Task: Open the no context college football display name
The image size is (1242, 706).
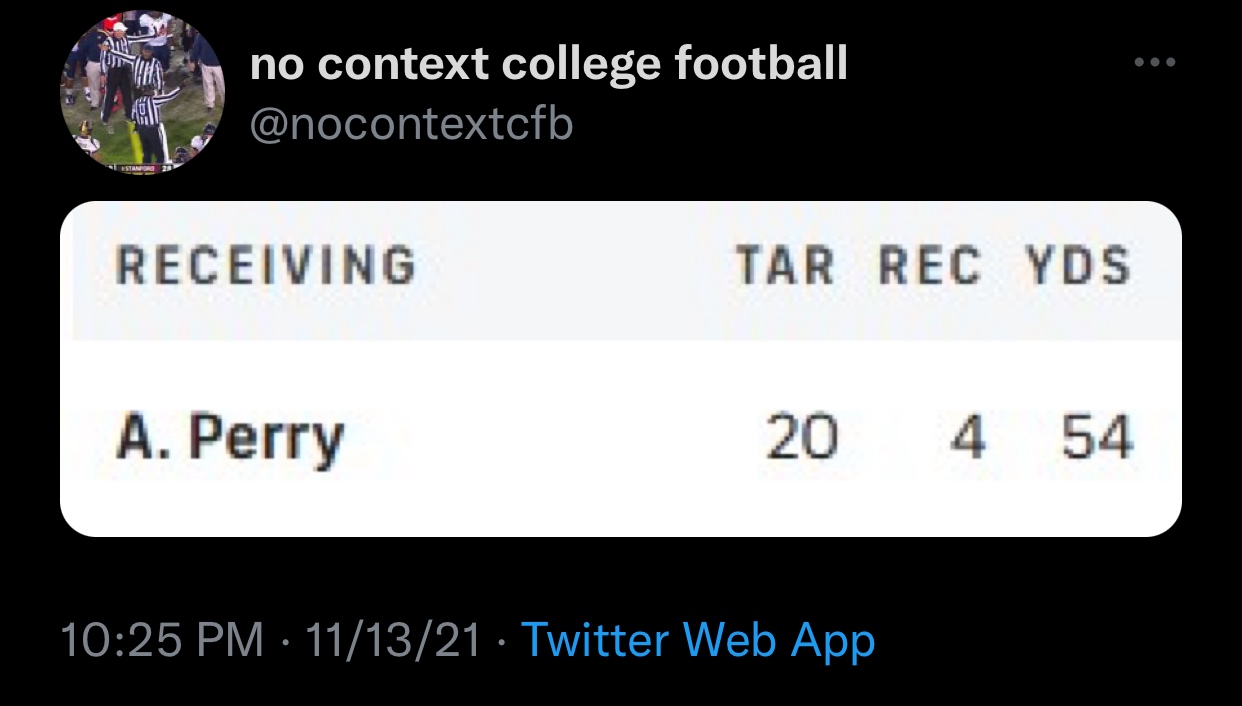Action: (549, 65)
